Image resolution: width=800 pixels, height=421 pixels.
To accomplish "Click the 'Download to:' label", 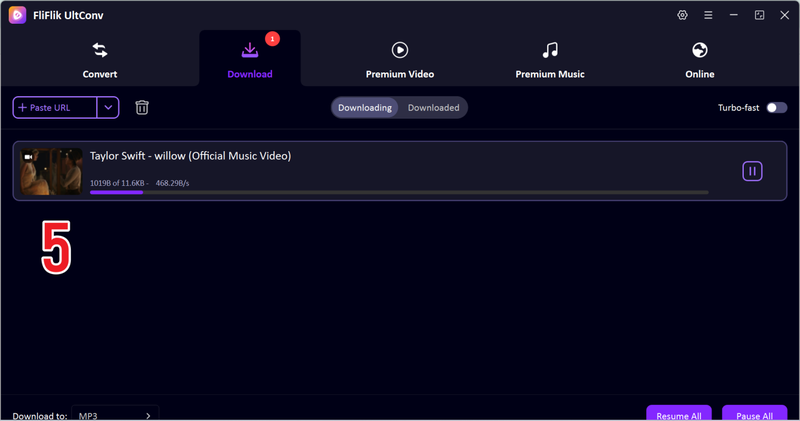I will (40, 416).
